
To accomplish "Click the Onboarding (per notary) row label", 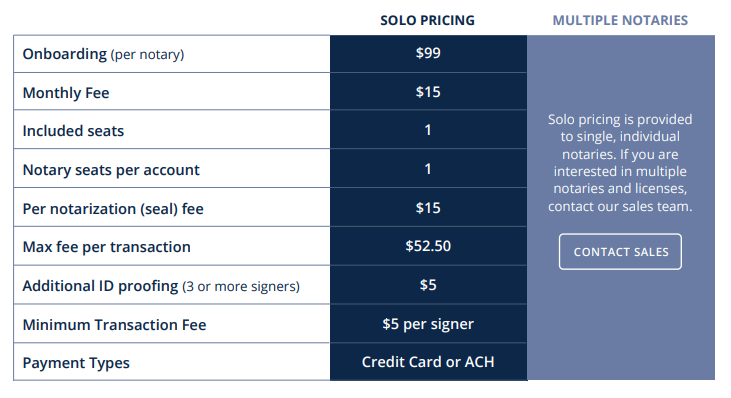I will coord(103,54).
